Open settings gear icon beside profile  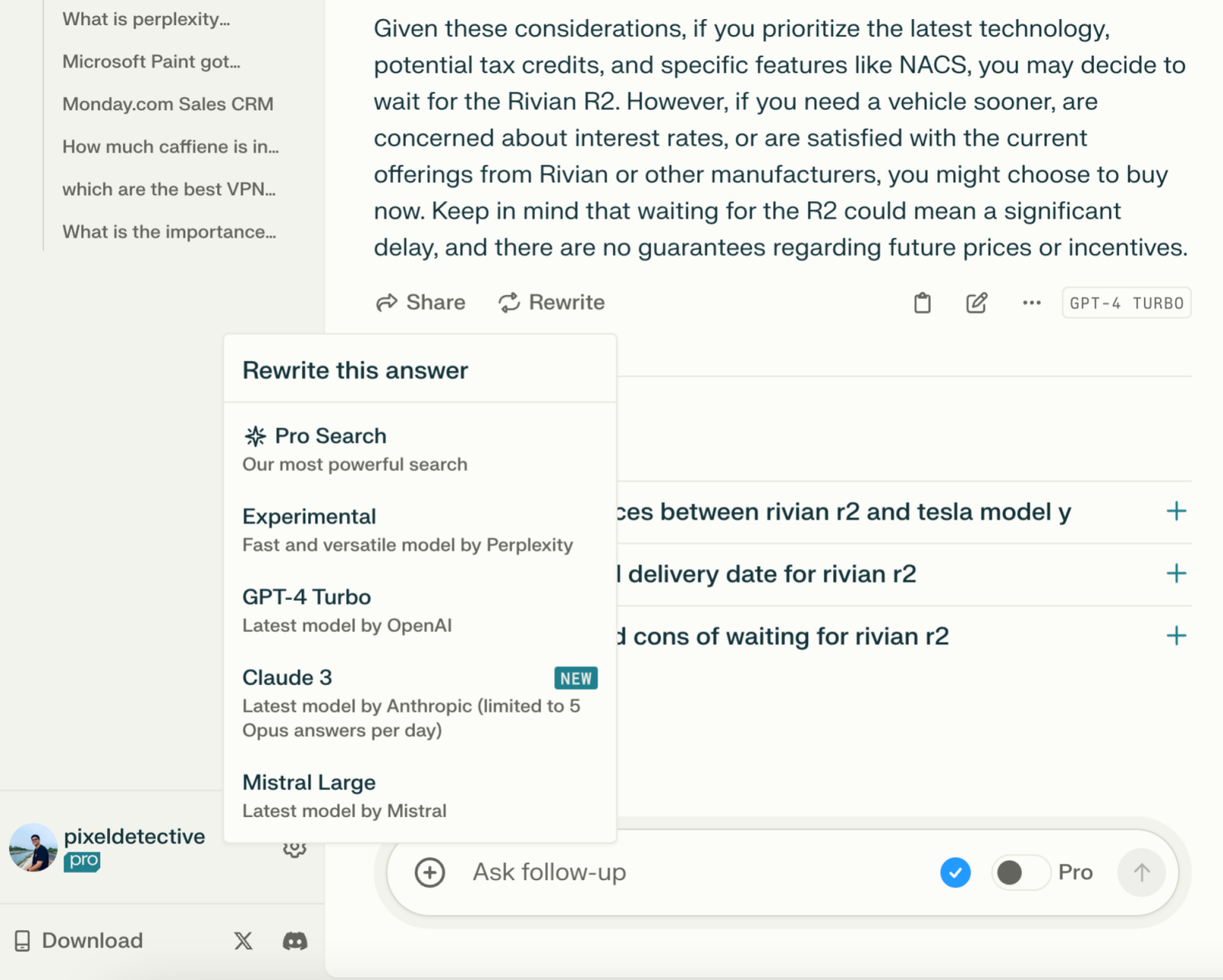[294, 849]
